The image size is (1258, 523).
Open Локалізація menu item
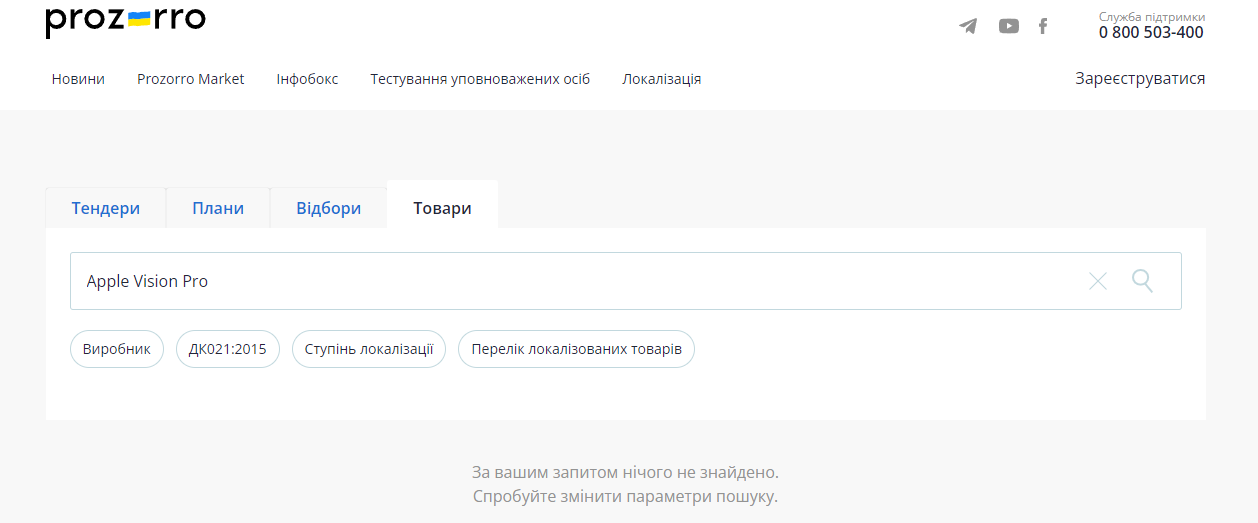661,79
